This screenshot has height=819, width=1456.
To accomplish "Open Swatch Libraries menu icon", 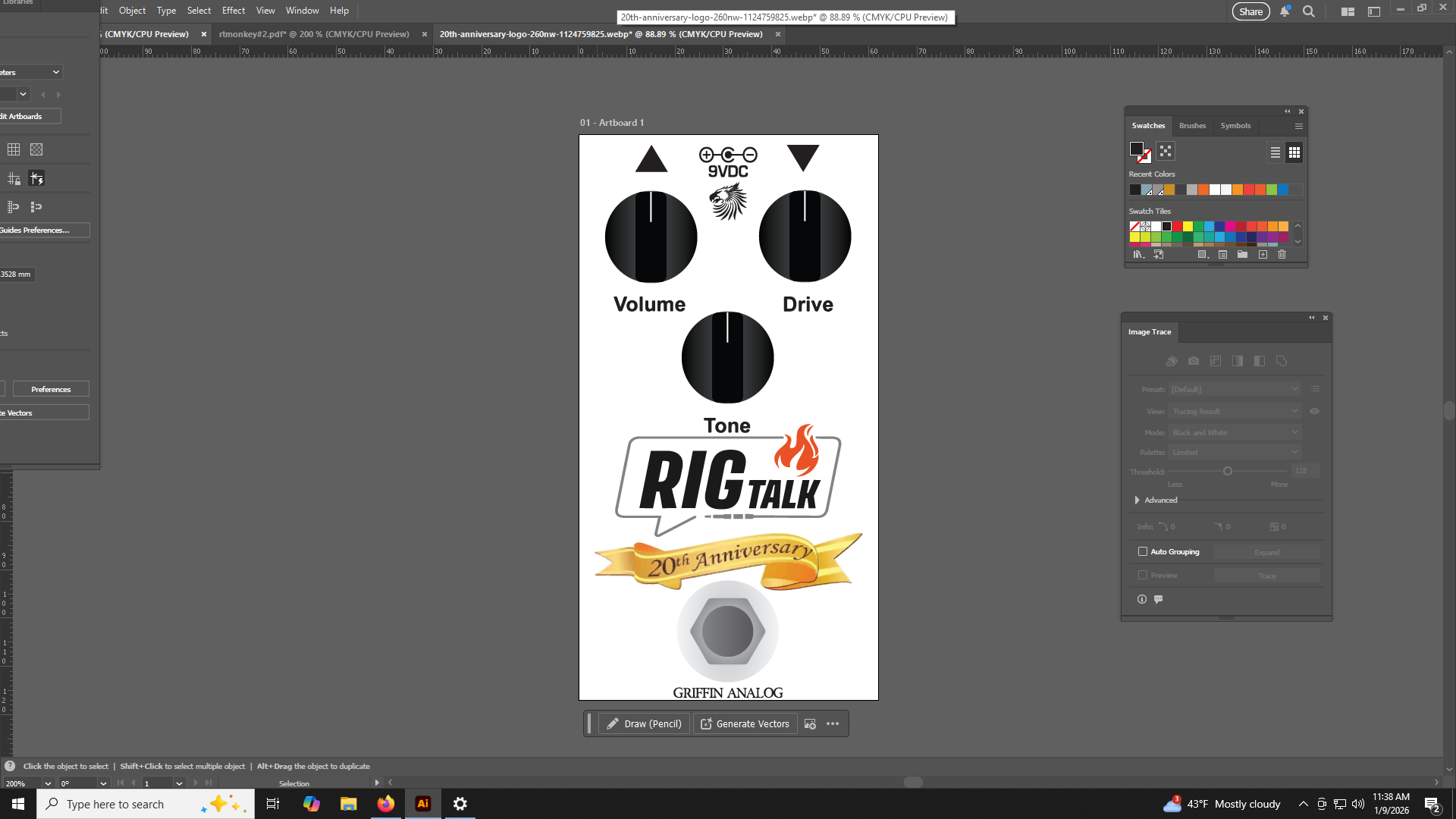I will [1138, 255].
